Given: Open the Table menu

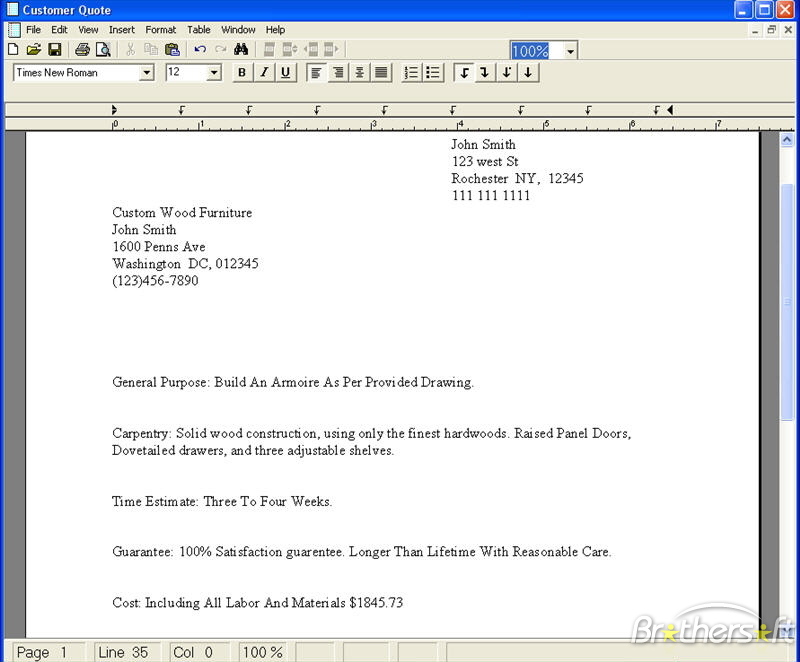Looking at the screenshot, I should [x=198, y=30].
